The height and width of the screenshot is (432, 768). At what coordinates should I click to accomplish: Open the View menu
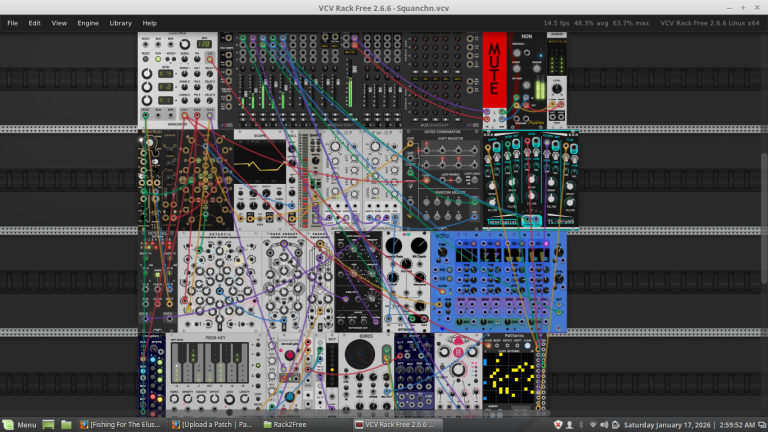59,23
